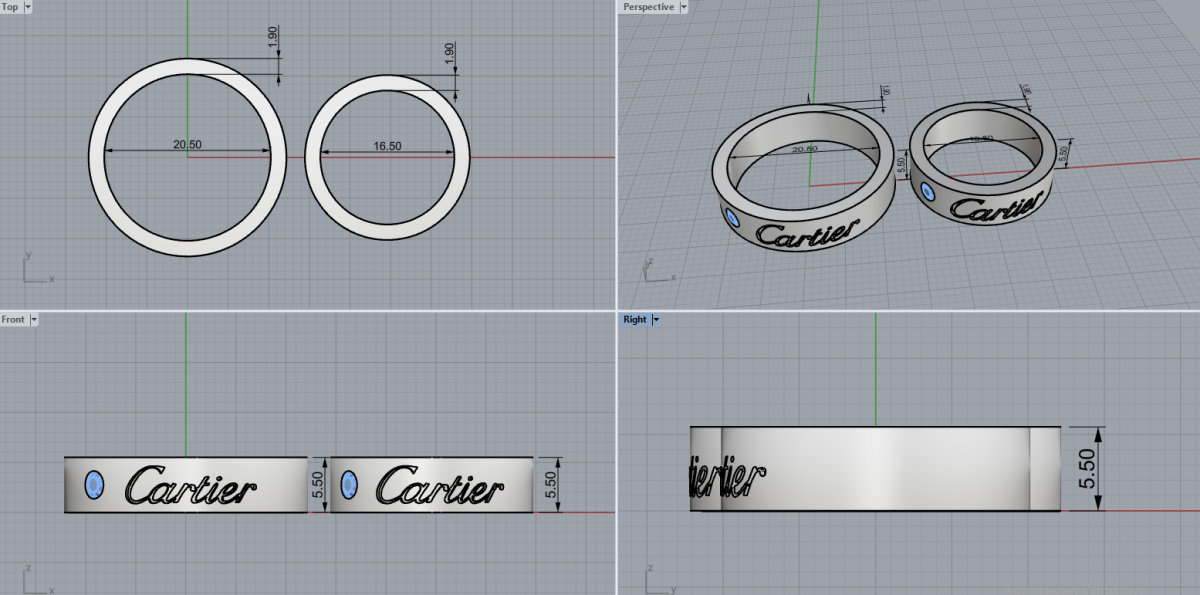Pick the Cartier engraving on the left ring in Front view
The image size is (1200, 595).
click(190, 486)
